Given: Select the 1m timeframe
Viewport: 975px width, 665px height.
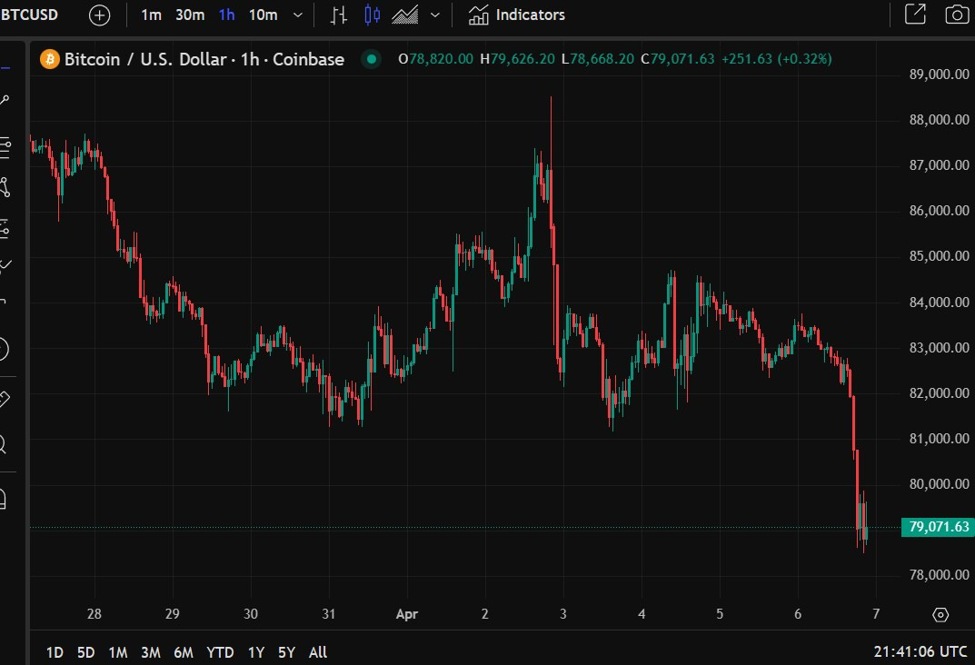Looking at the screenshot, I should point(151,15).
